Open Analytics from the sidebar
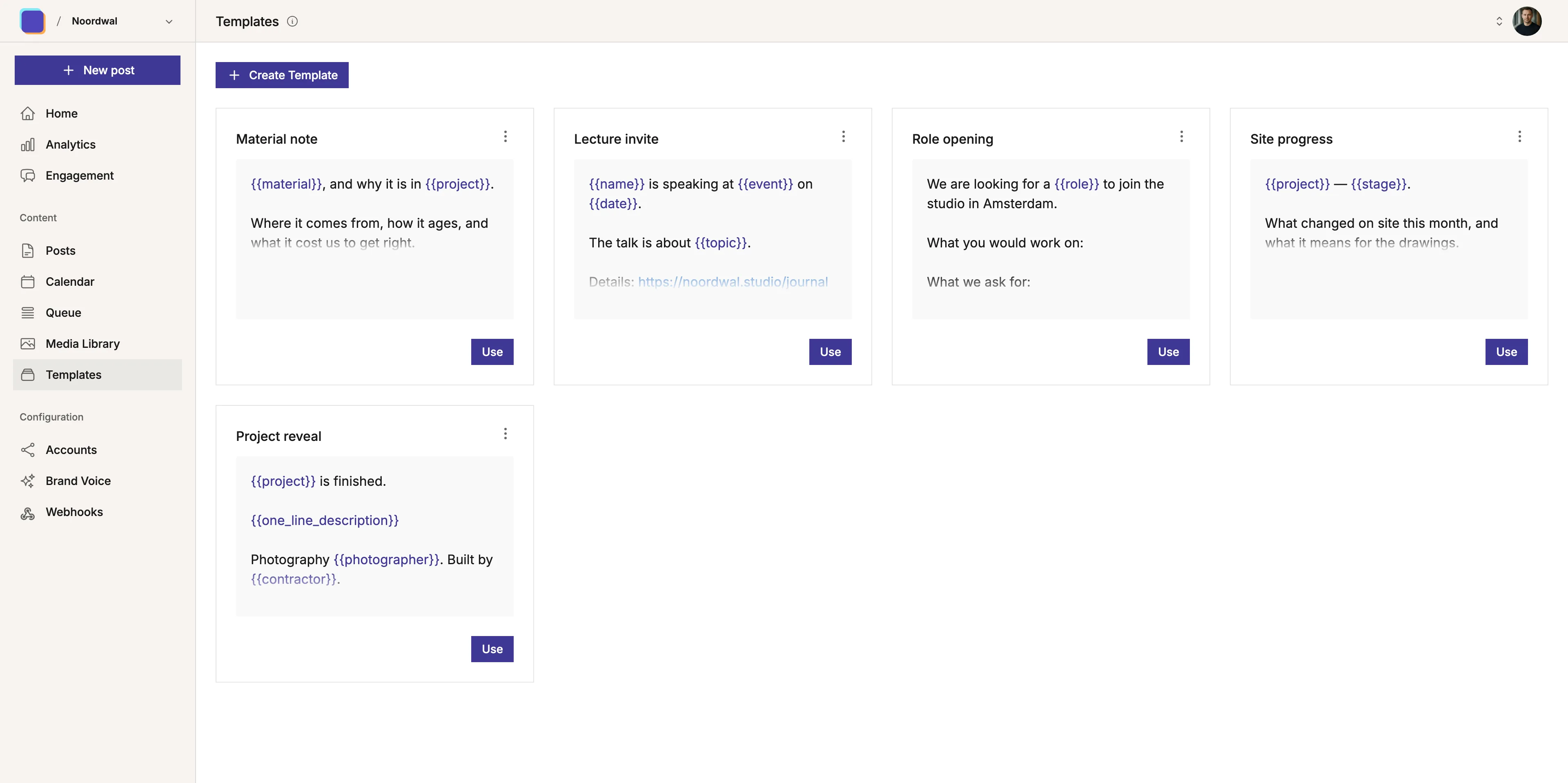The image size is (1568, 783). click(x=98, y=144)
